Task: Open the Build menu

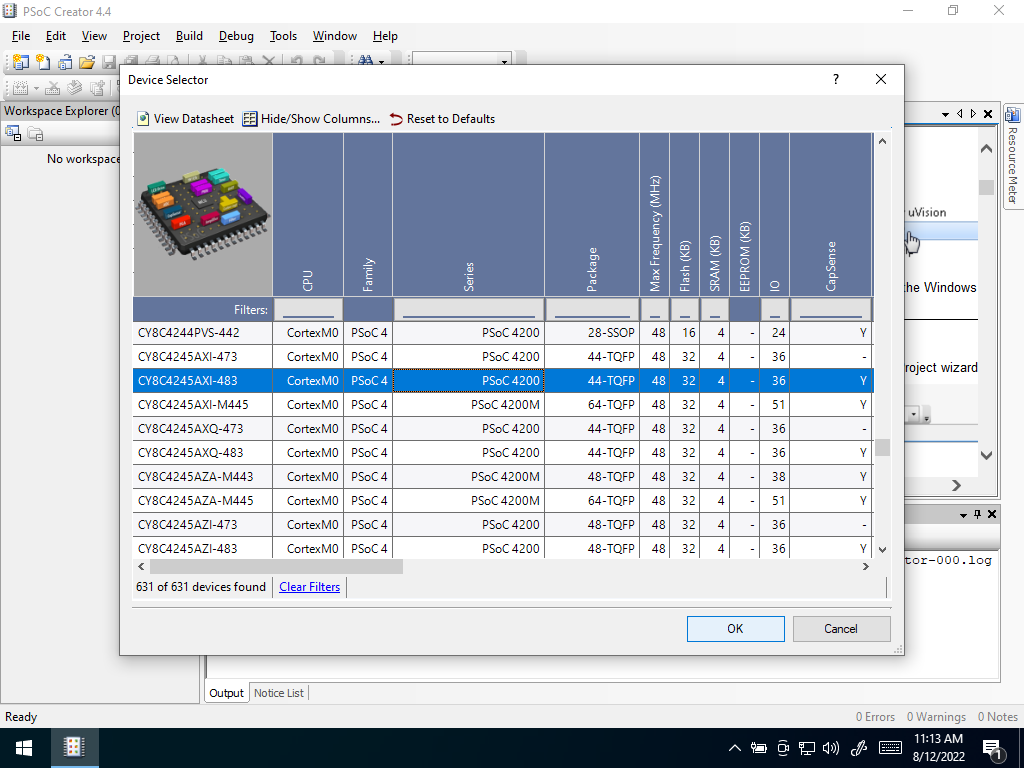Action: 189,36
